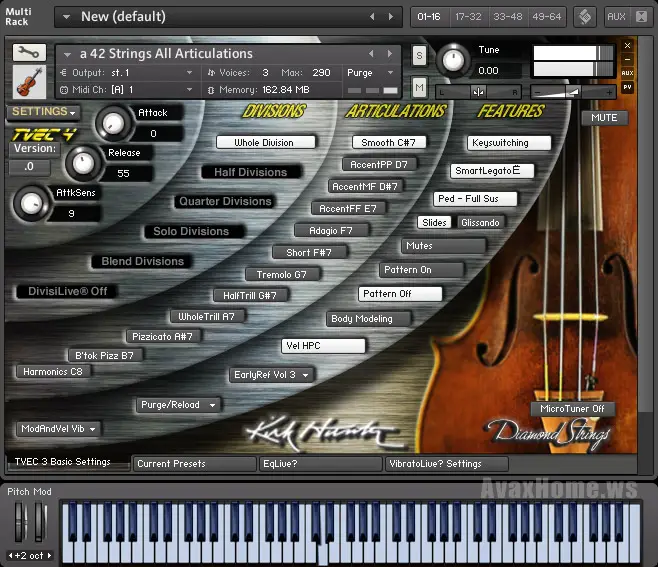658x567 pixels.
Task: Enable Slides mode
Action: tap(434, 222)
